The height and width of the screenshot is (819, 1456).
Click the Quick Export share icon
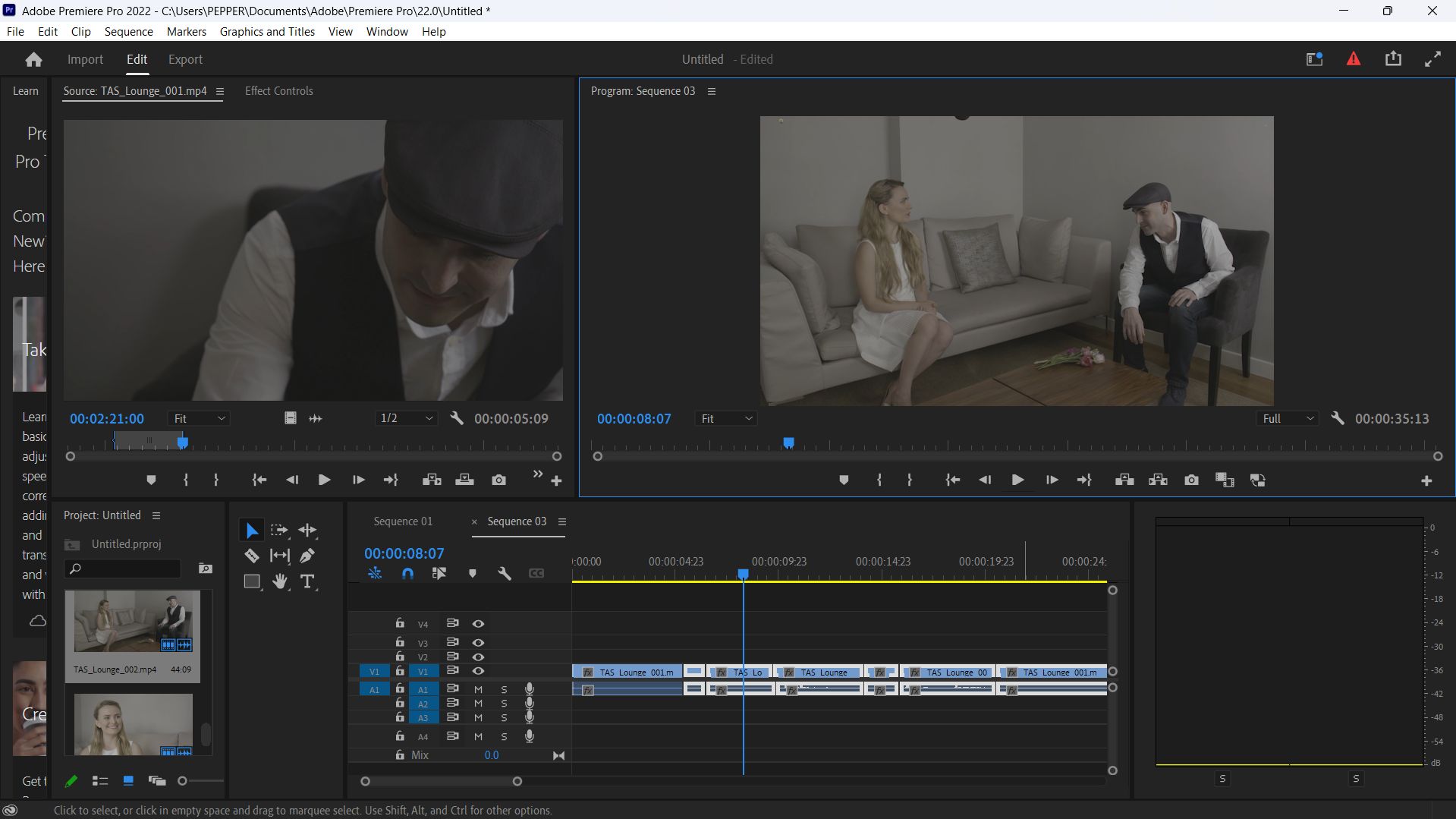[x=1393, y=58]
